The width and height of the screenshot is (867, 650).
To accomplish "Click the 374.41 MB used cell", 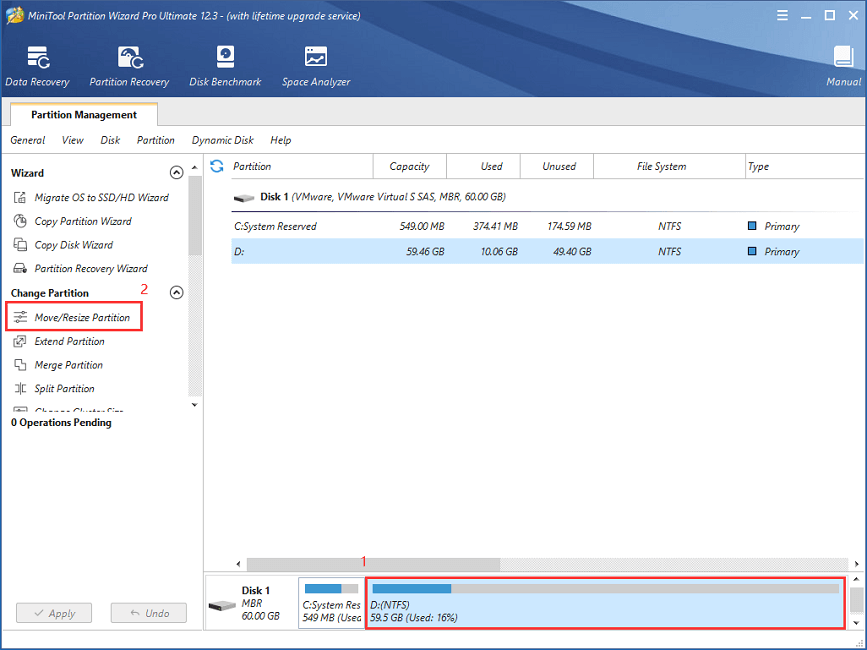I will [495, 226].
